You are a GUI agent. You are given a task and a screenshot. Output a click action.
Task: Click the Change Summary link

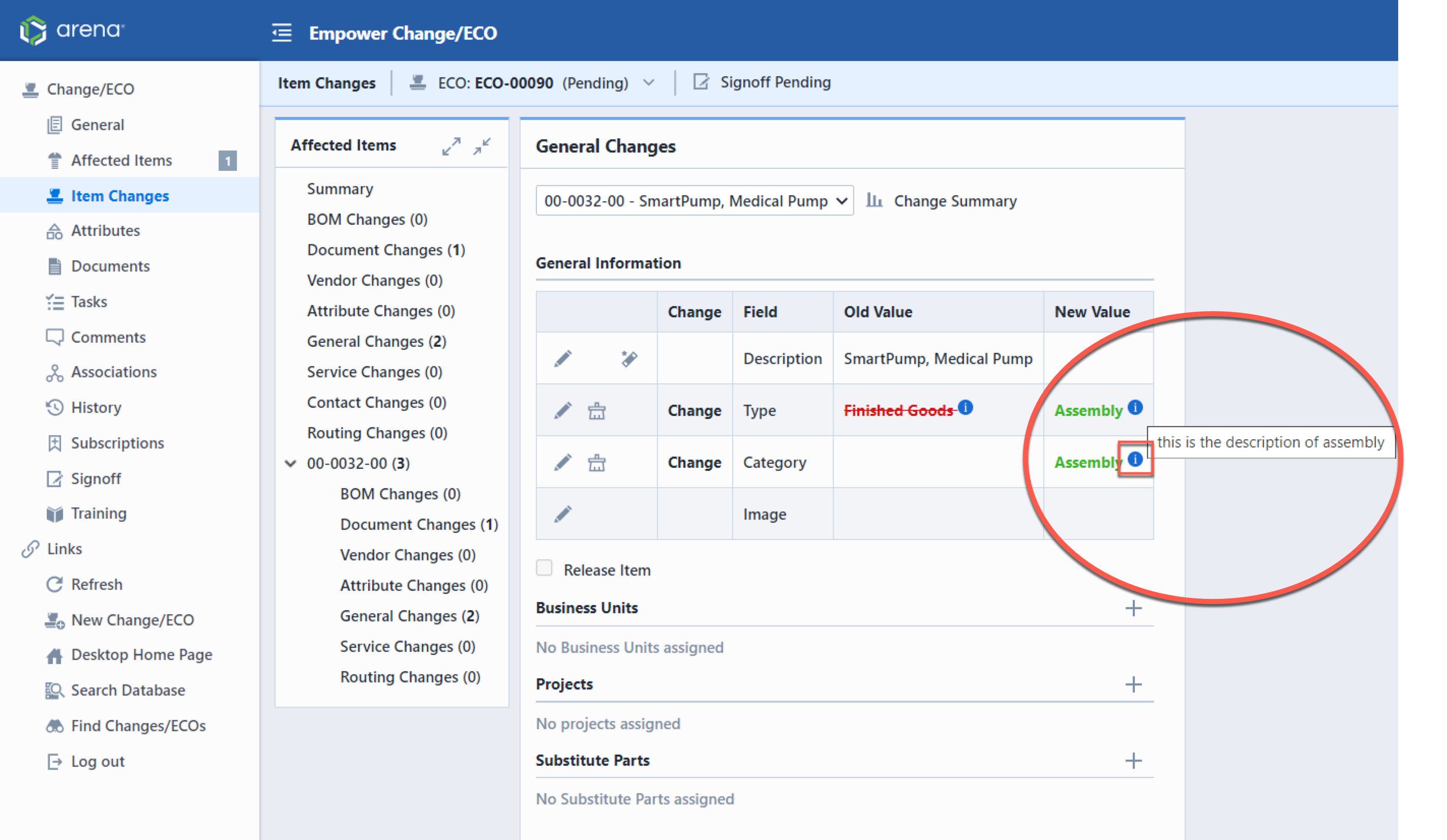(954, 201)
